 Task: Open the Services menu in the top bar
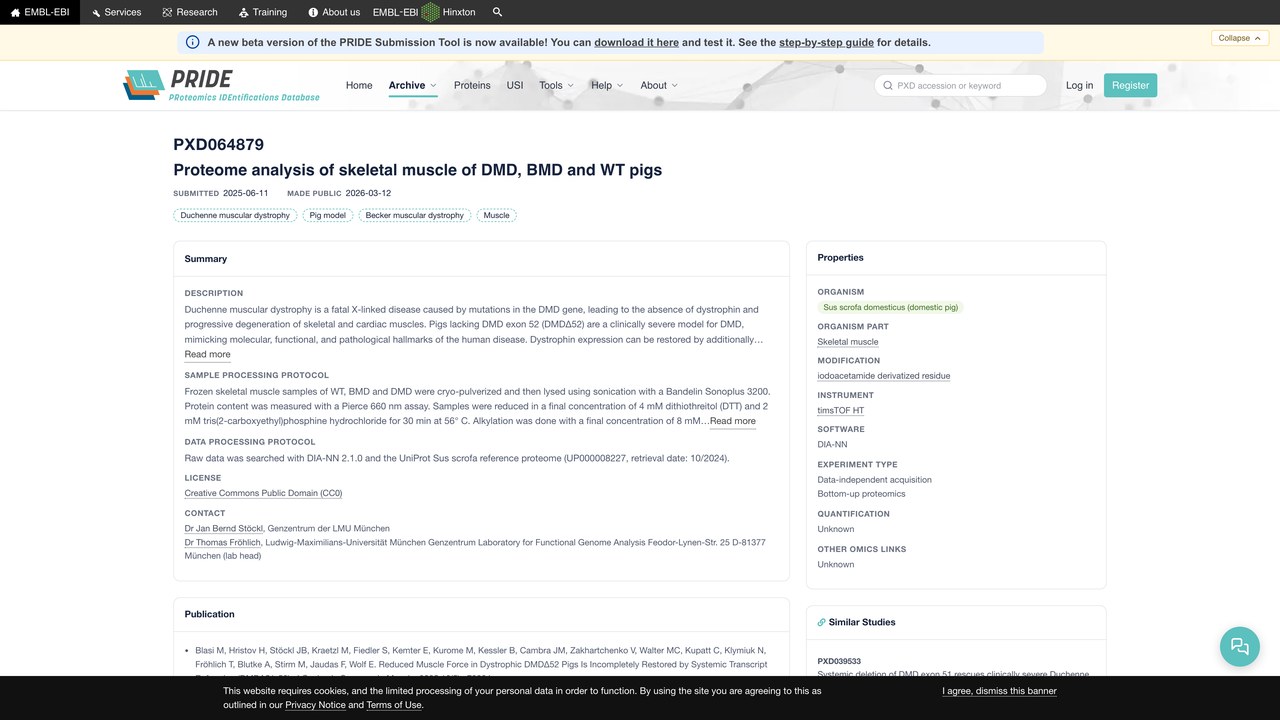click(x=116, y=12)
